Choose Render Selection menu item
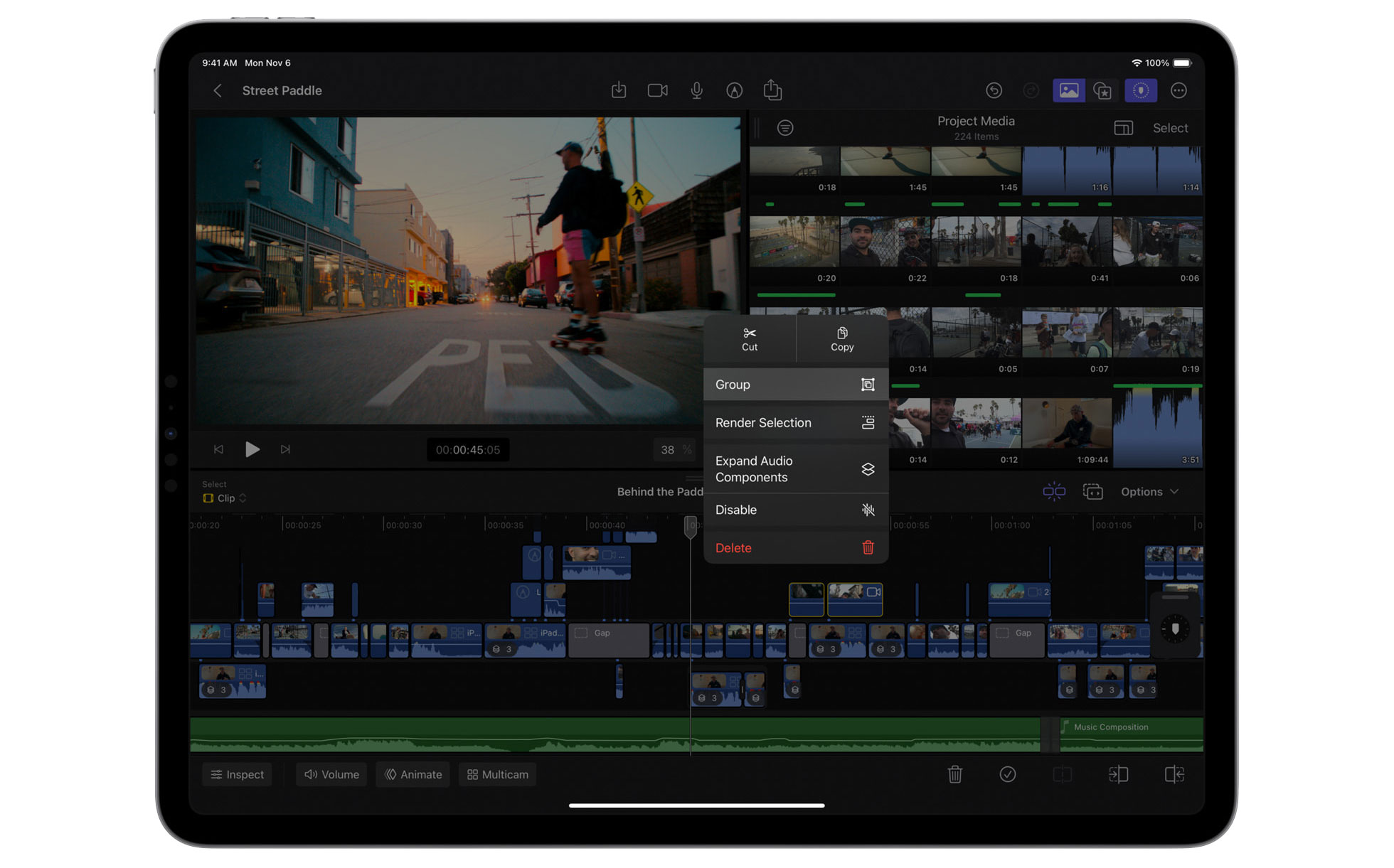Viewport: 1394px width, 868px height. 796,423
